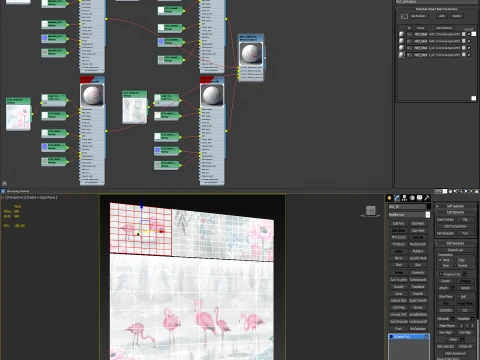The image size is (480, 360).
Task: Click the Unwrap UVW modifier button
Action: (399, 314)
